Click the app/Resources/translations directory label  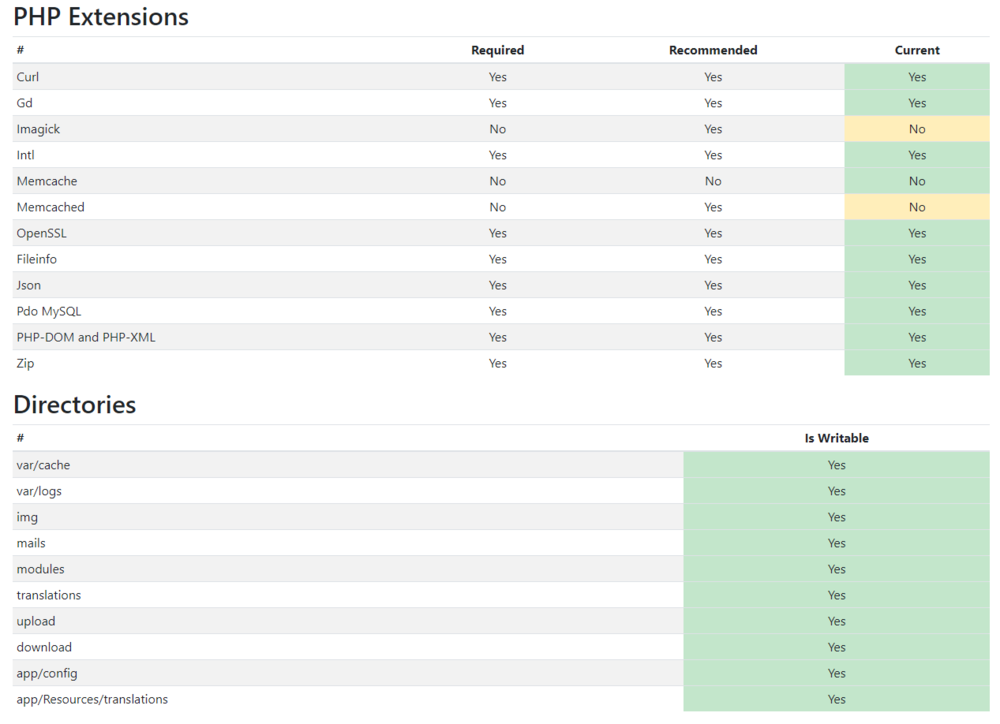92,699
